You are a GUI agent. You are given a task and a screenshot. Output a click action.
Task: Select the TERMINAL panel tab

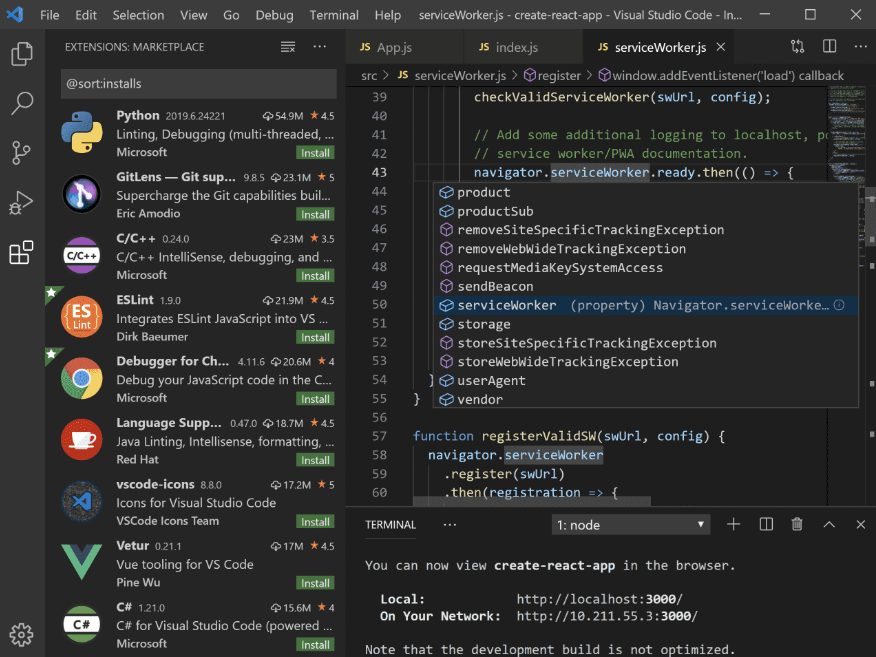pyautogui.click(x=391, y=525)
